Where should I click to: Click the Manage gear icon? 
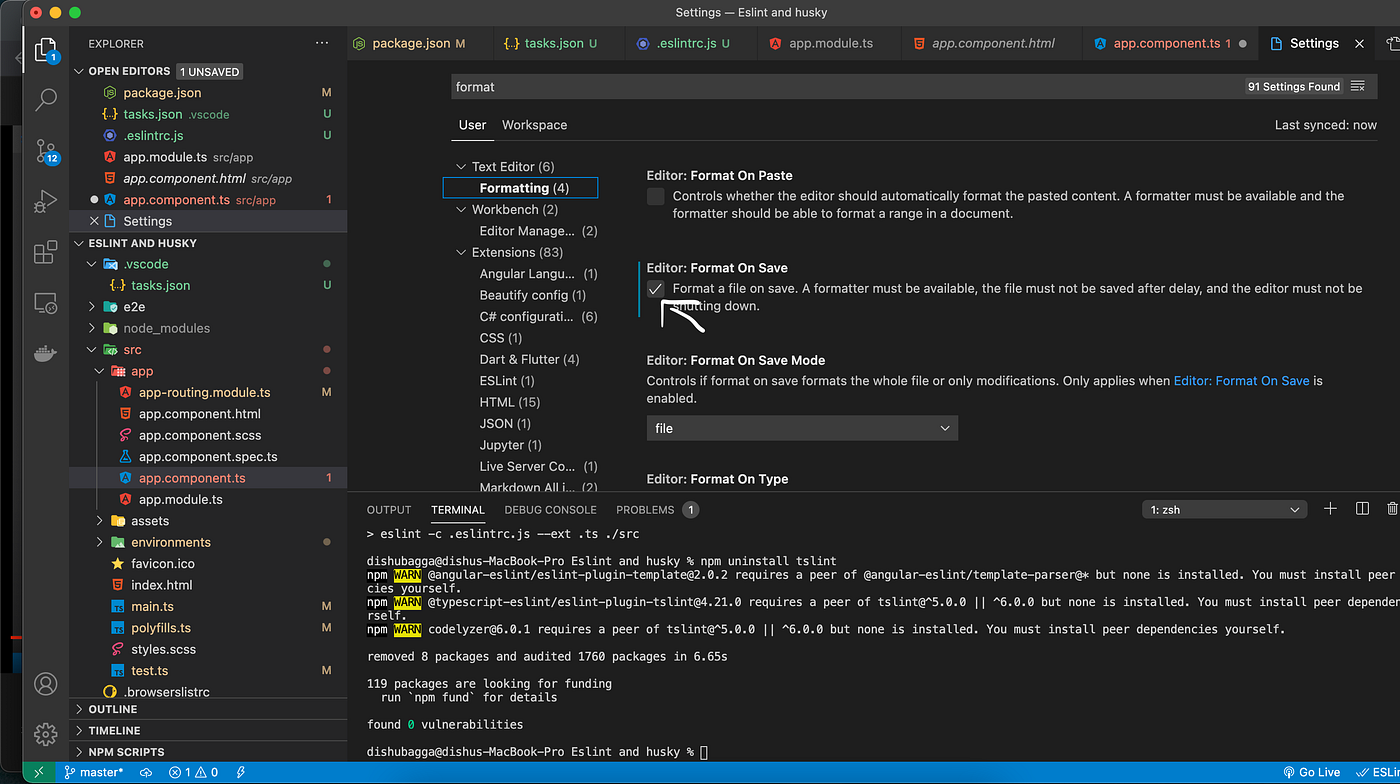pos(46,734)
